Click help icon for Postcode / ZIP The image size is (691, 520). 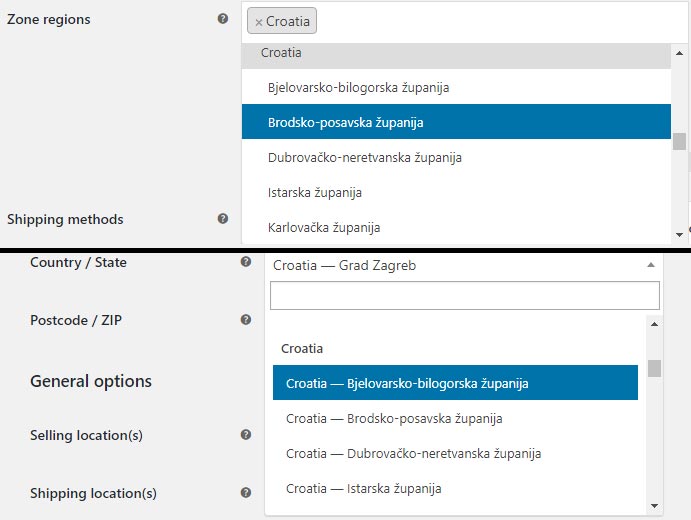(246, 320)
